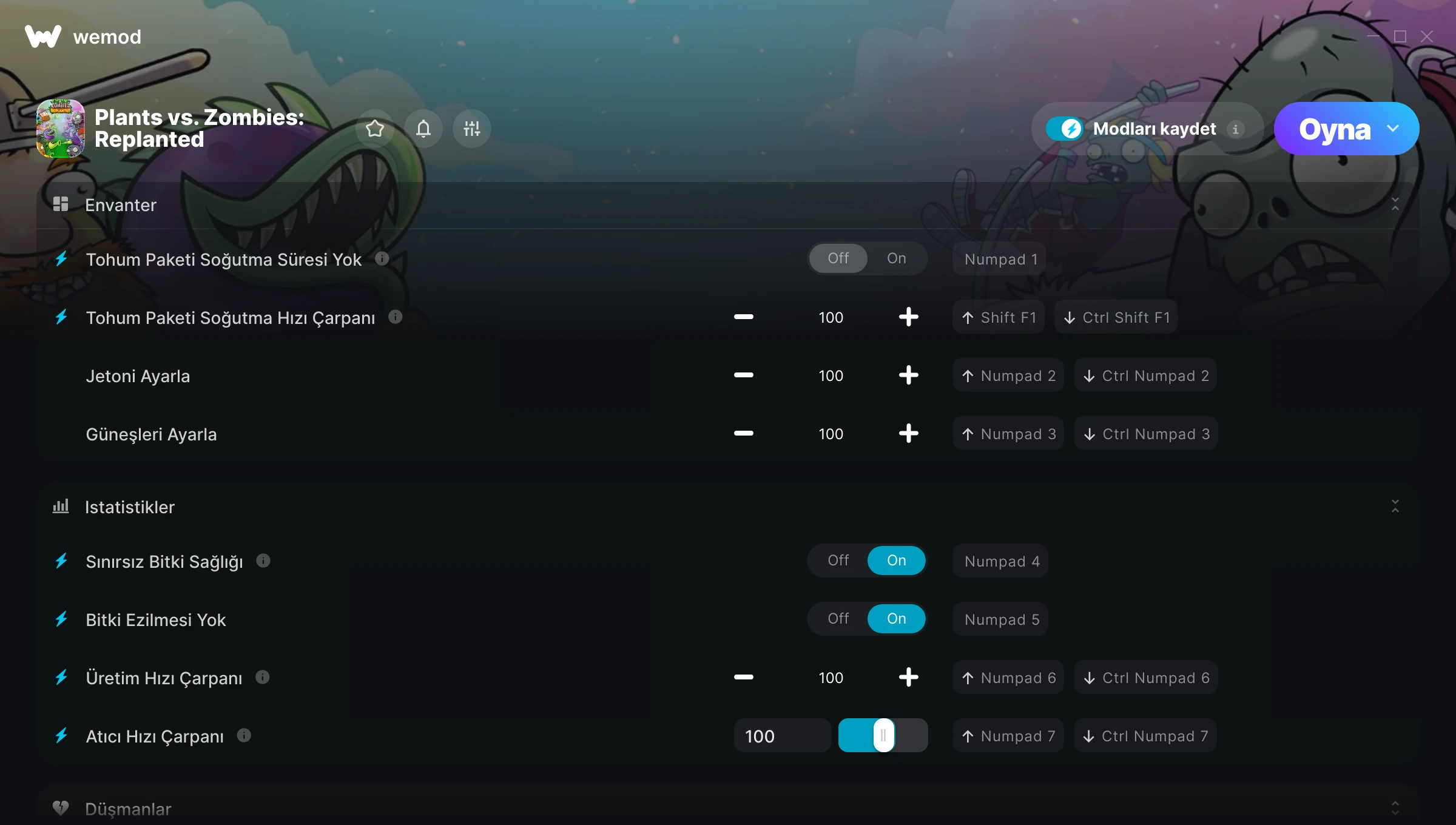
Task: Turn on Tohum Paketi Soğutma Süresi Yok
Action: [897, 258]
